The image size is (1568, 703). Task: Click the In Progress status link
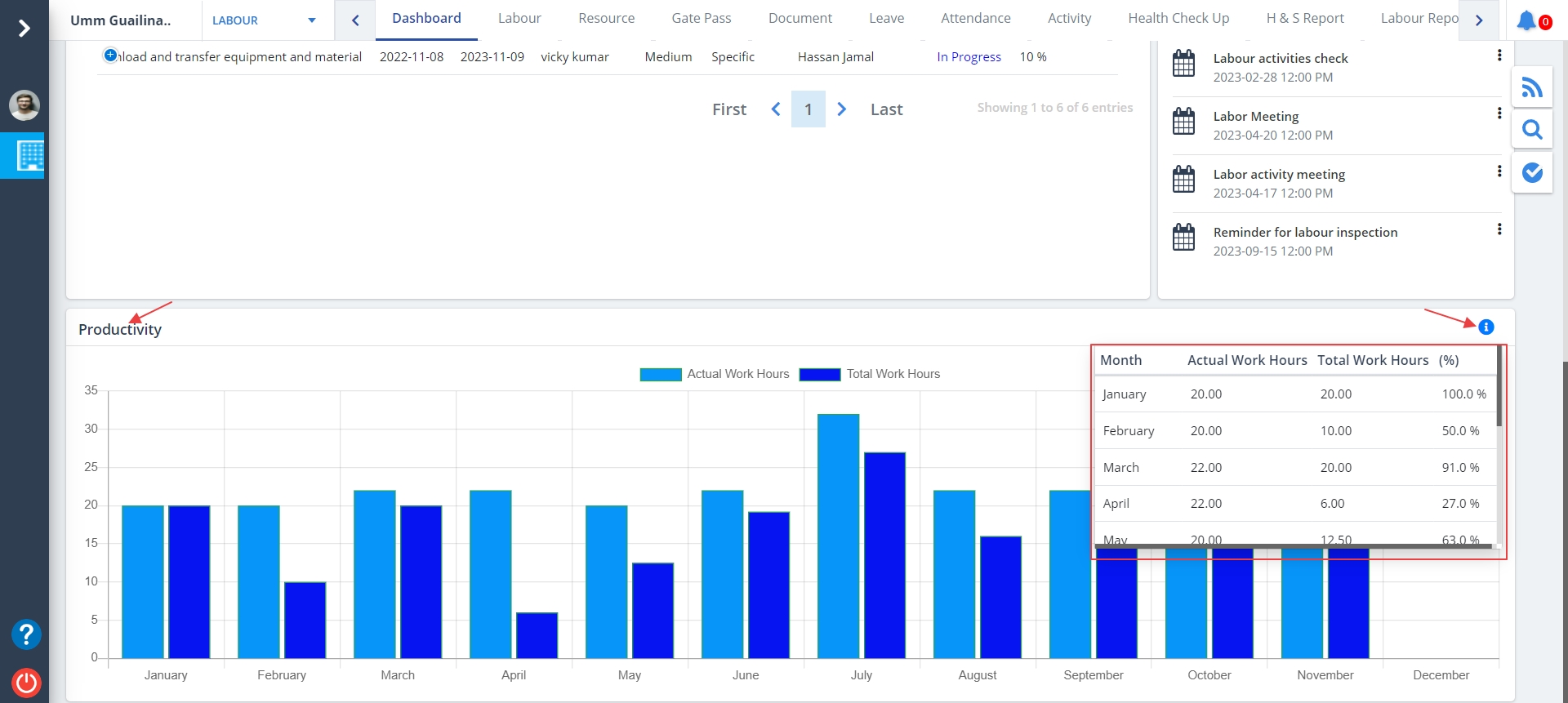pyautogui.click(x=969, y=57)
